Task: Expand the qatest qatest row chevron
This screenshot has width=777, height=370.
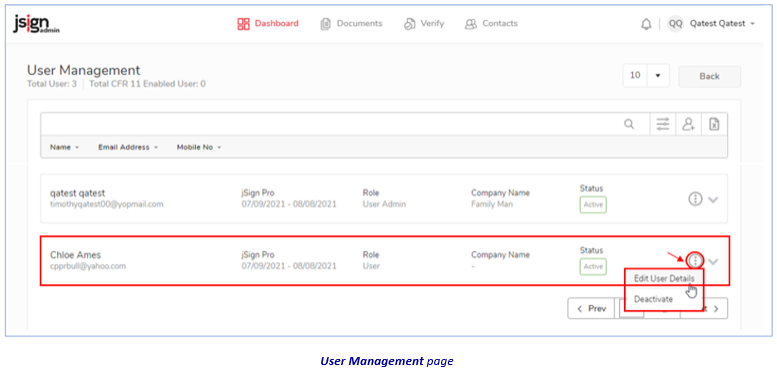Action: 713,200
